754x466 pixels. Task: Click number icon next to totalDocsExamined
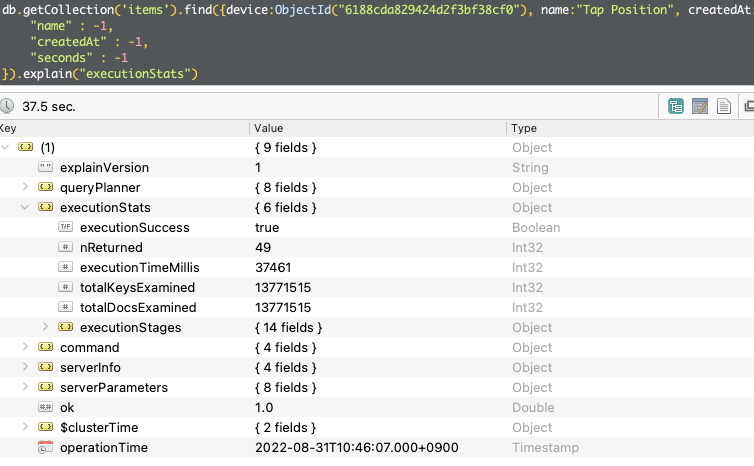click(x=65, y=307)
